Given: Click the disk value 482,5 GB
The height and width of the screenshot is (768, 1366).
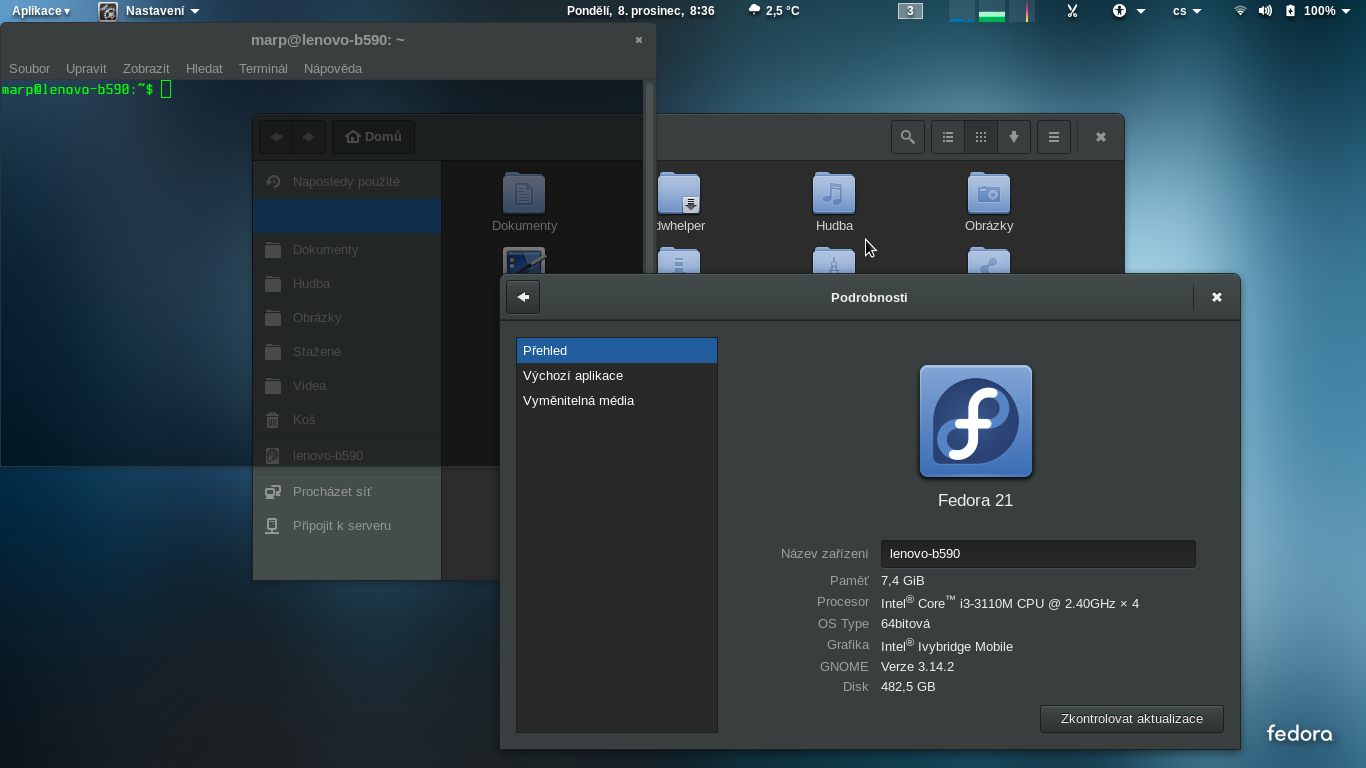Looking at the screenshot, I should click(909, 687).
